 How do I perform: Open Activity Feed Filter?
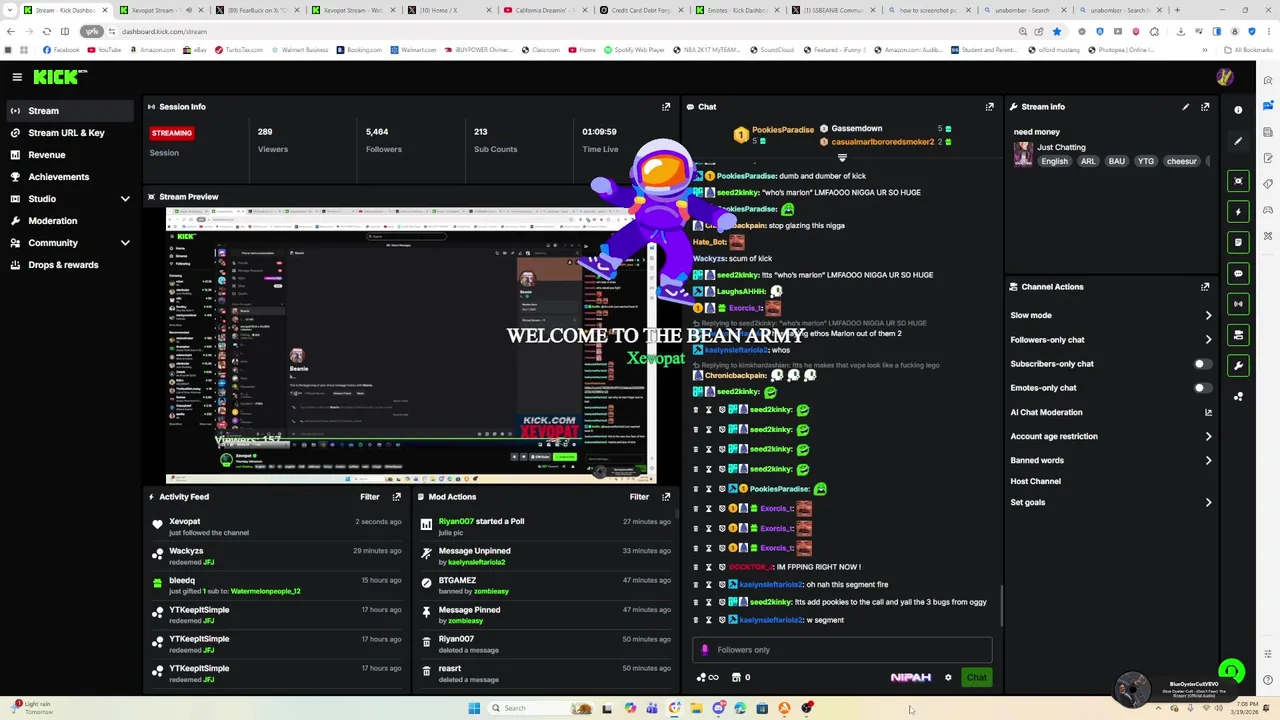[369, 497]
